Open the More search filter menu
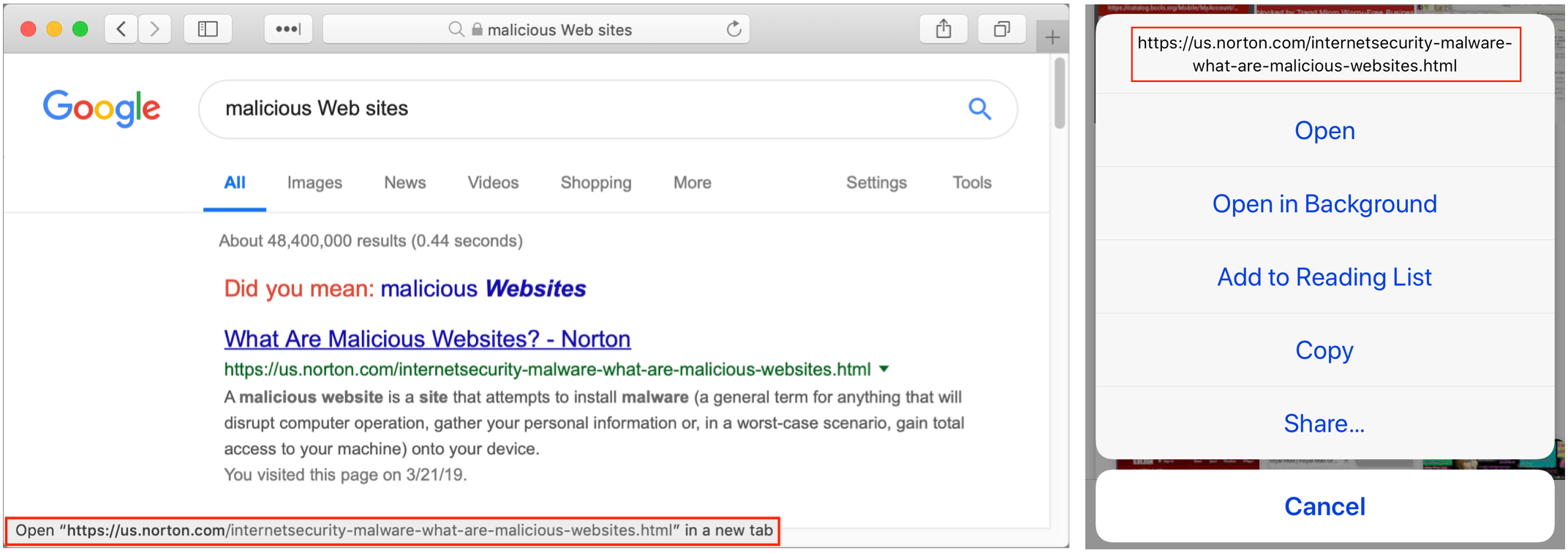 coord(692,183)
